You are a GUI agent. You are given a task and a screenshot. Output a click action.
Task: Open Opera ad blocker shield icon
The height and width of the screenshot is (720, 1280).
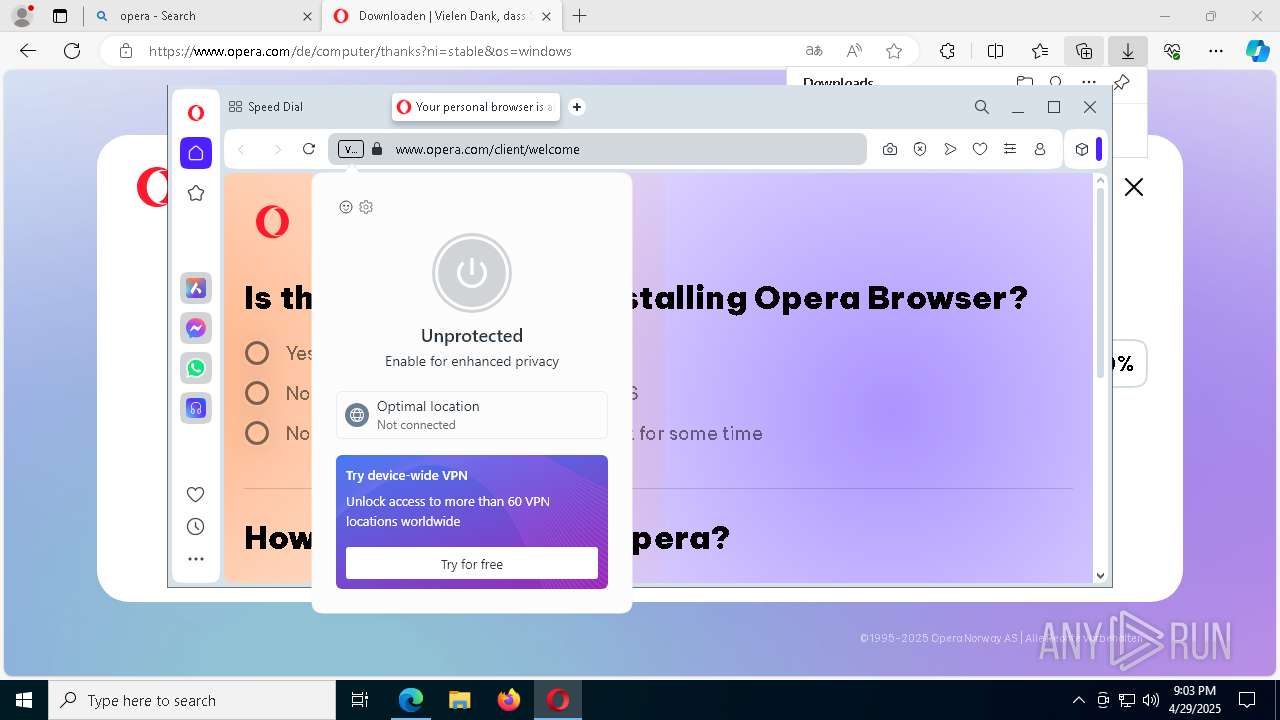click(920, 149)
